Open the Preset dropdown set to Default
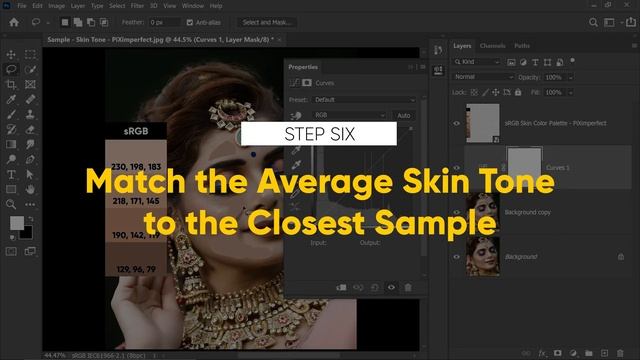The image size is (640, 360). coord(364,100)
